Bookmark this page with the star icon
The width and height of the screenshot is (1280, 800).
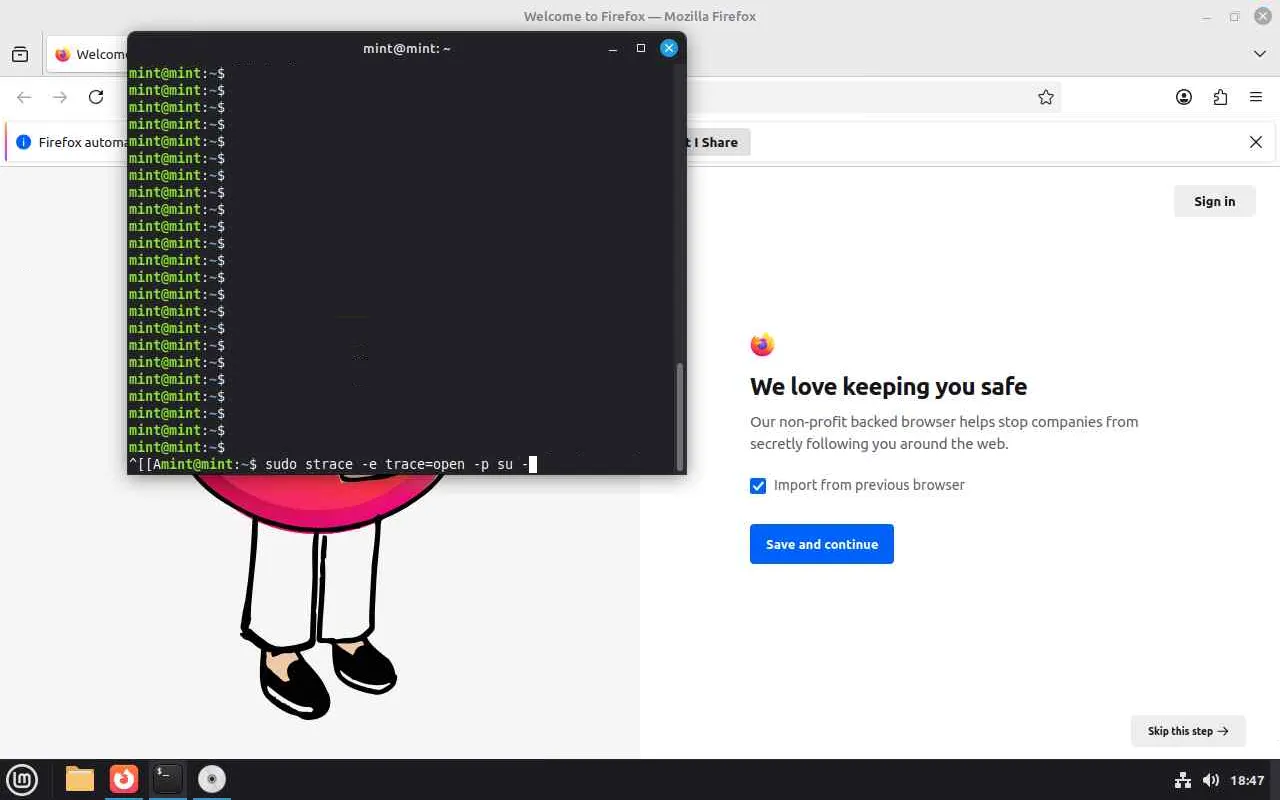click(x=1046, y=97)
